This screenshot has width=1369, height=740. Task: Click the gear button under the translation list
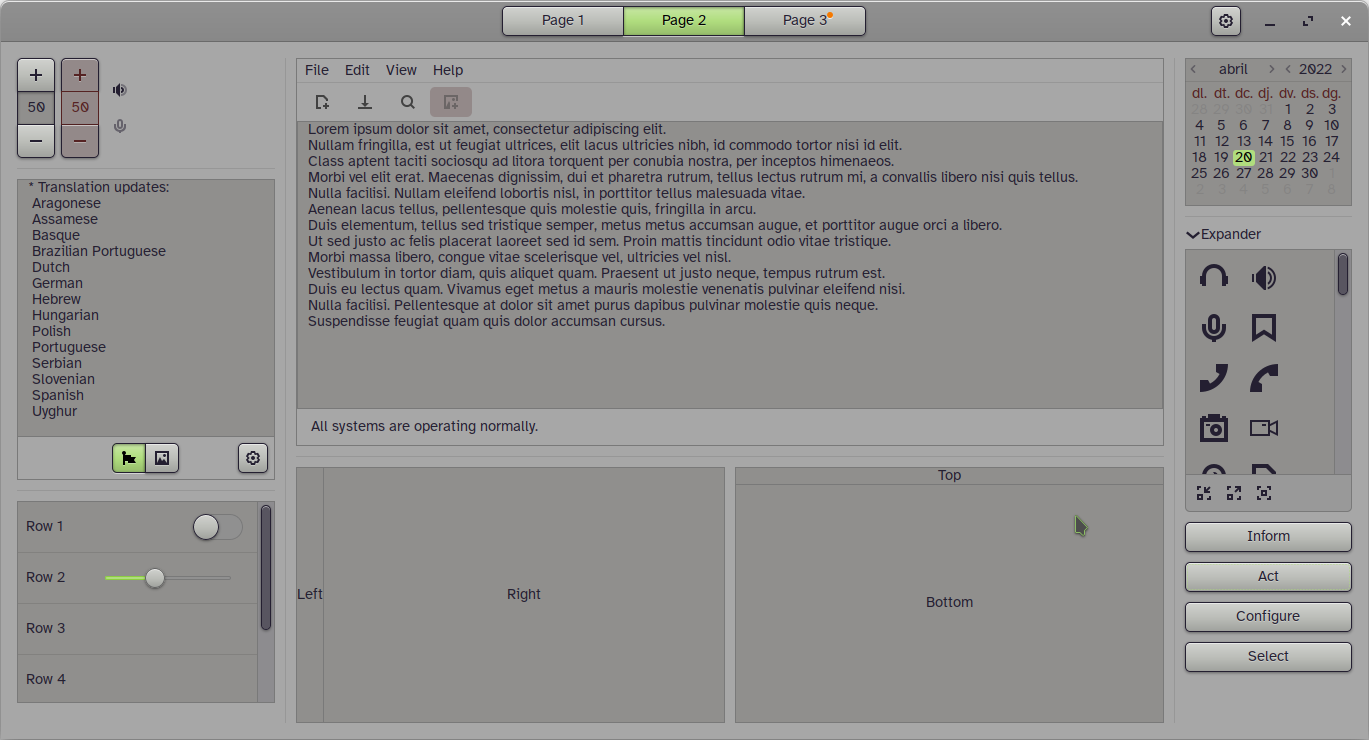tap(253, 458)
